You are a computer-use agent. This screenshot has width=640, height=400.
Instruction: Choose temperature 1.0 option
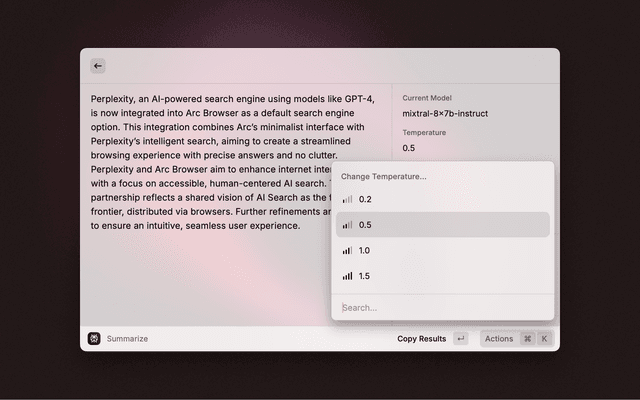(x=443, y=250)
